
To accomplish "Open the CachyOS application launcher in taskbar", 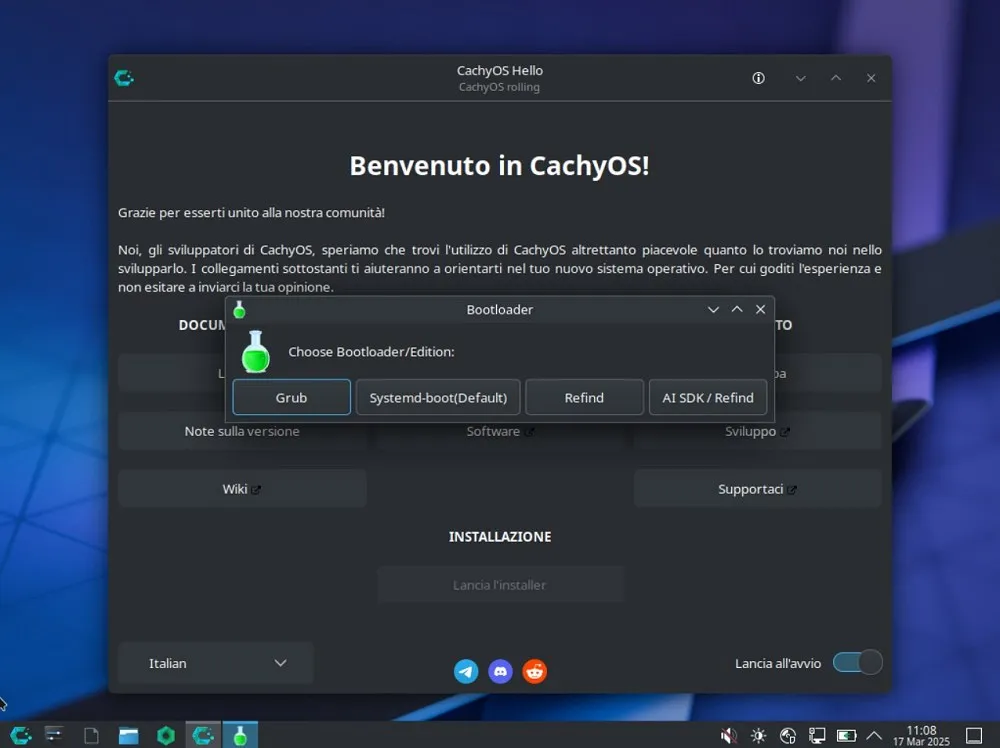I will tap(20, 735).
